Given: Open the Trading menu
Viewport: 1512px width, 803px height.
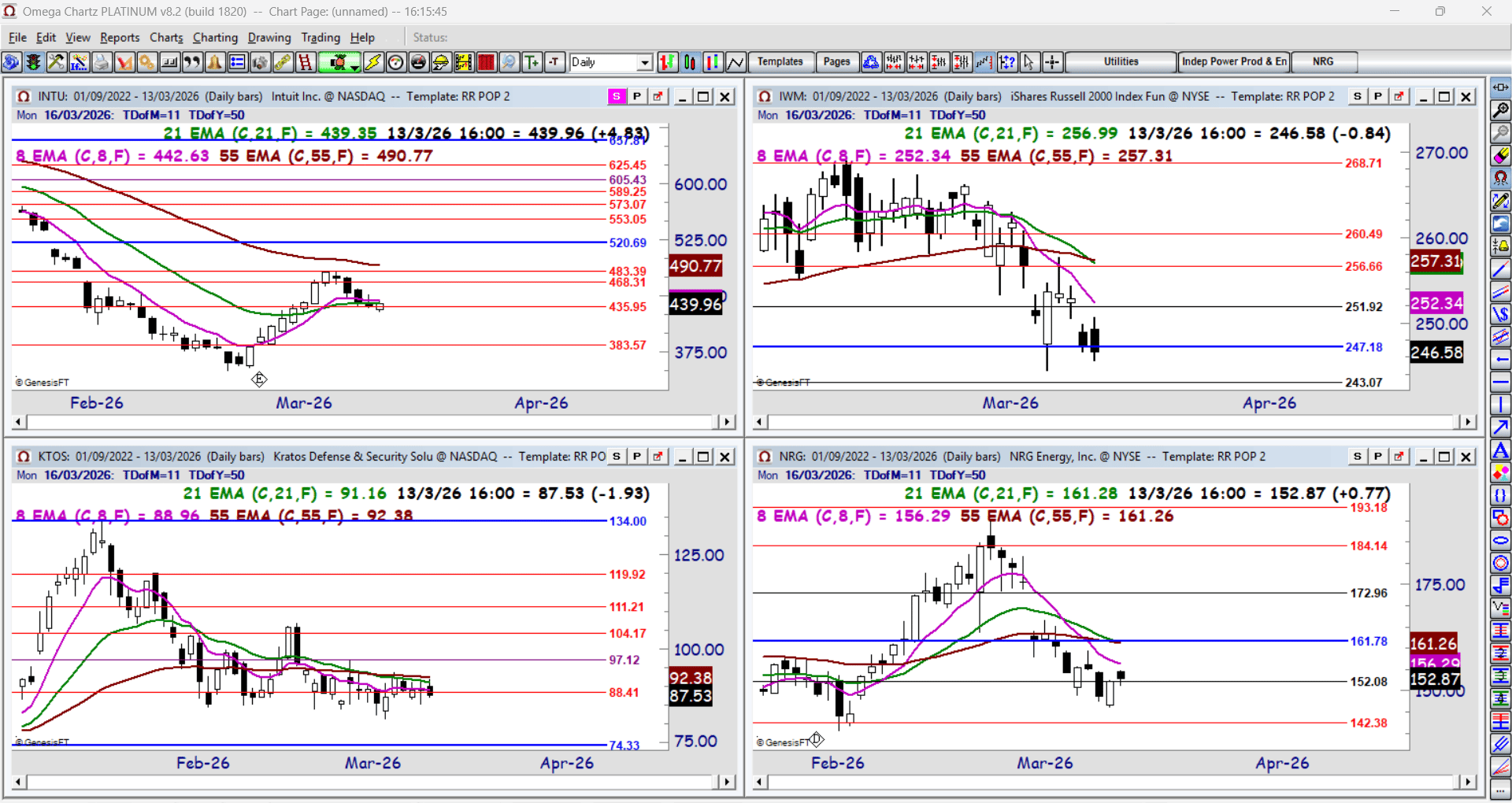Looking at the screenshot, I should tap(321, 38).
